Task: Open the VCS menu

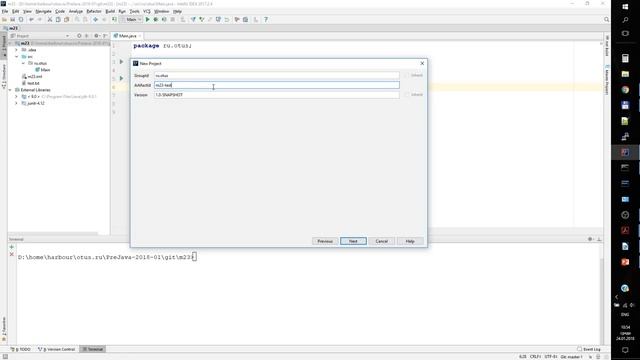Action: [x=147, y=11]
